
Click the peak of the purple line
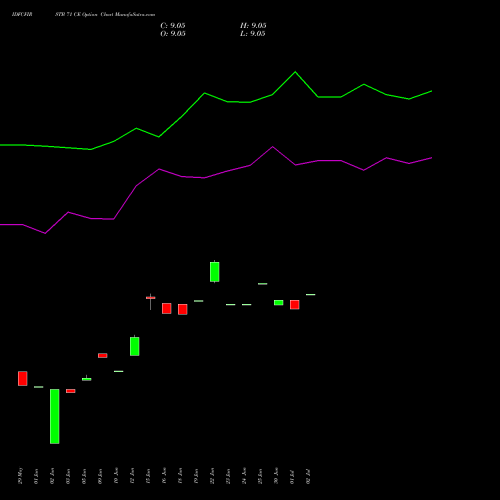pos(273,147)
